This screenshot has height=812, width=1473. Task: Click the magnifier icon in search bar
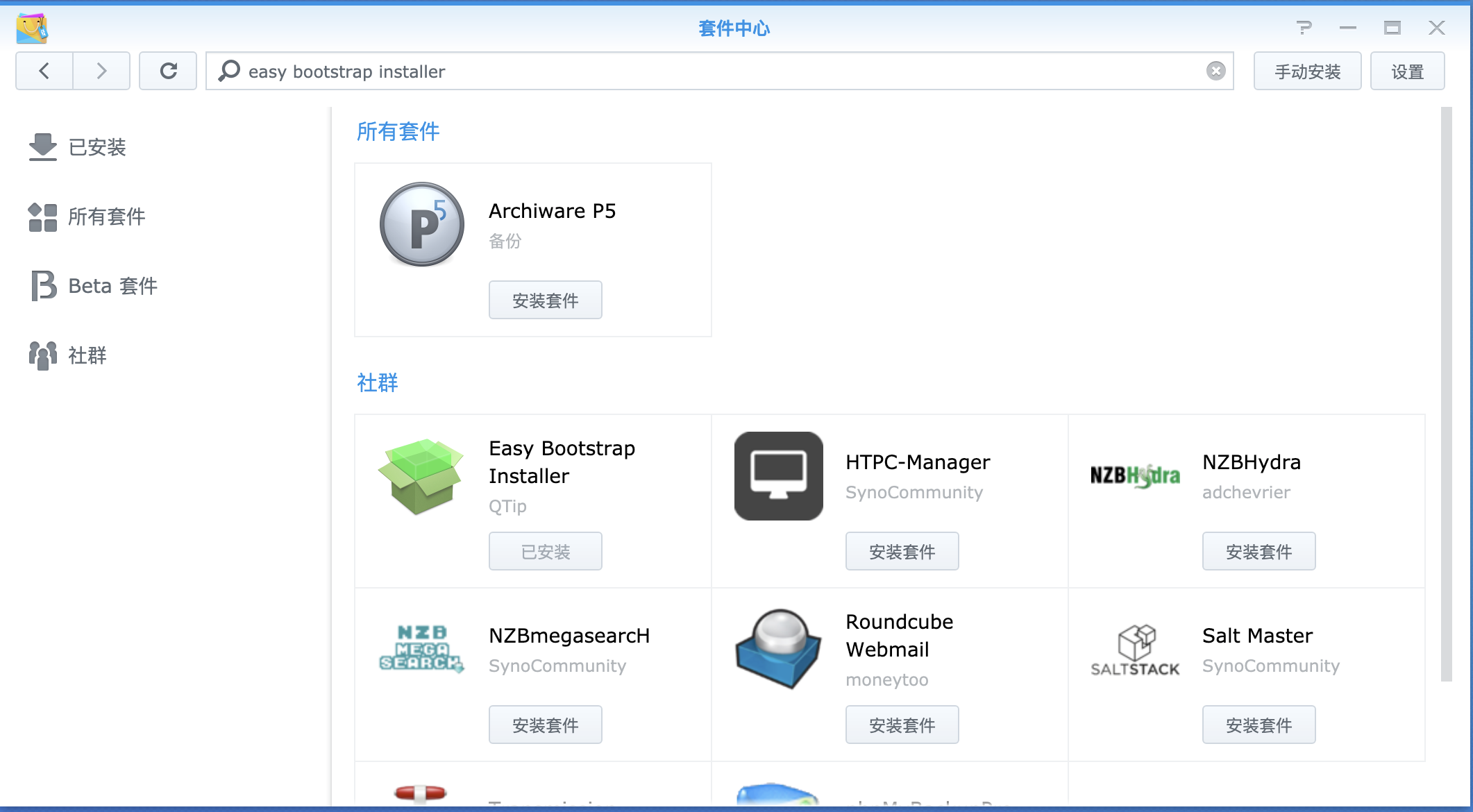tap(228, 71)
